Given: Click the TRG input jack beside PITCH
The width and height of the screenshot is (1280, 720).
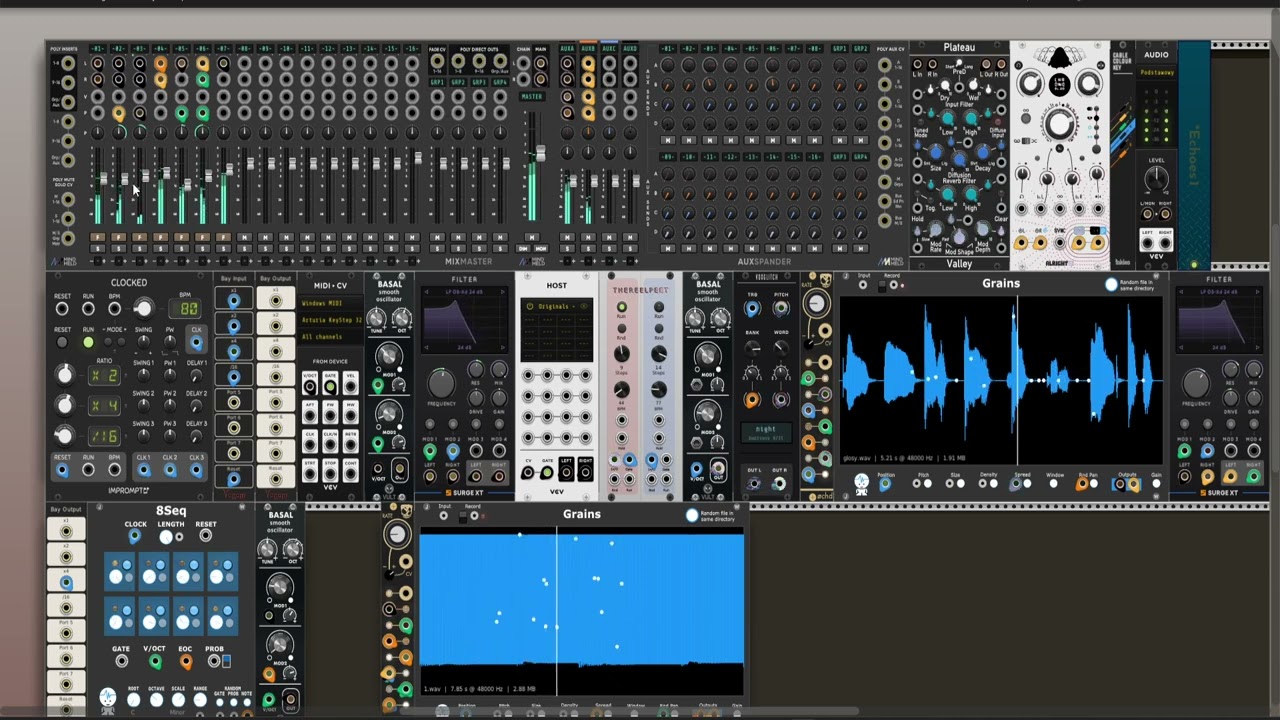Looking at the screenshot, I should [x=752, y=309].
